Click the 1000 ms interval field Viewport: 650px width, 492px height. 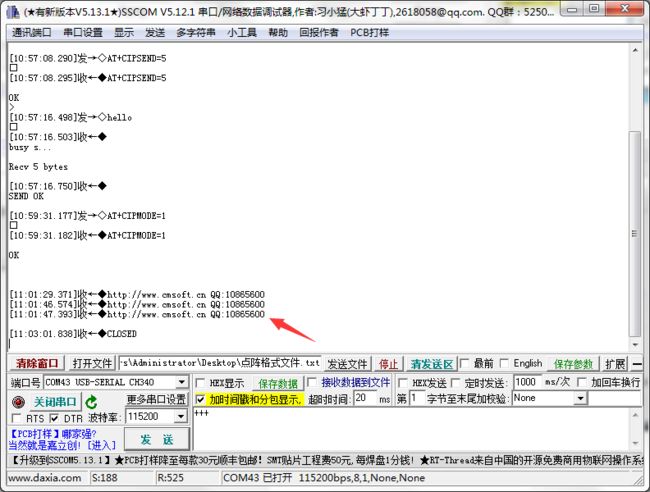(527, 382)
